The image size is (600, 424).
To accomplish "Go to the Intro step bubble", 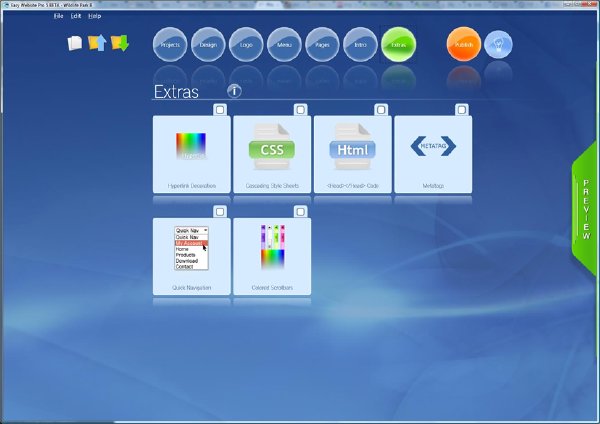I will click(x=360, y=44).
